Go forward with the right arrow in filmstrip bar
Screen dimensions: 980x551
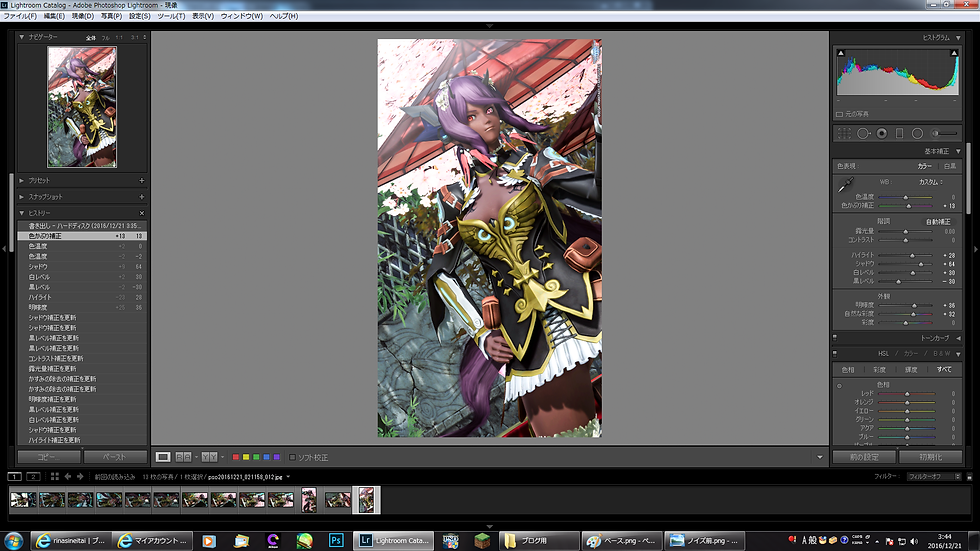[x=80, y=477]
